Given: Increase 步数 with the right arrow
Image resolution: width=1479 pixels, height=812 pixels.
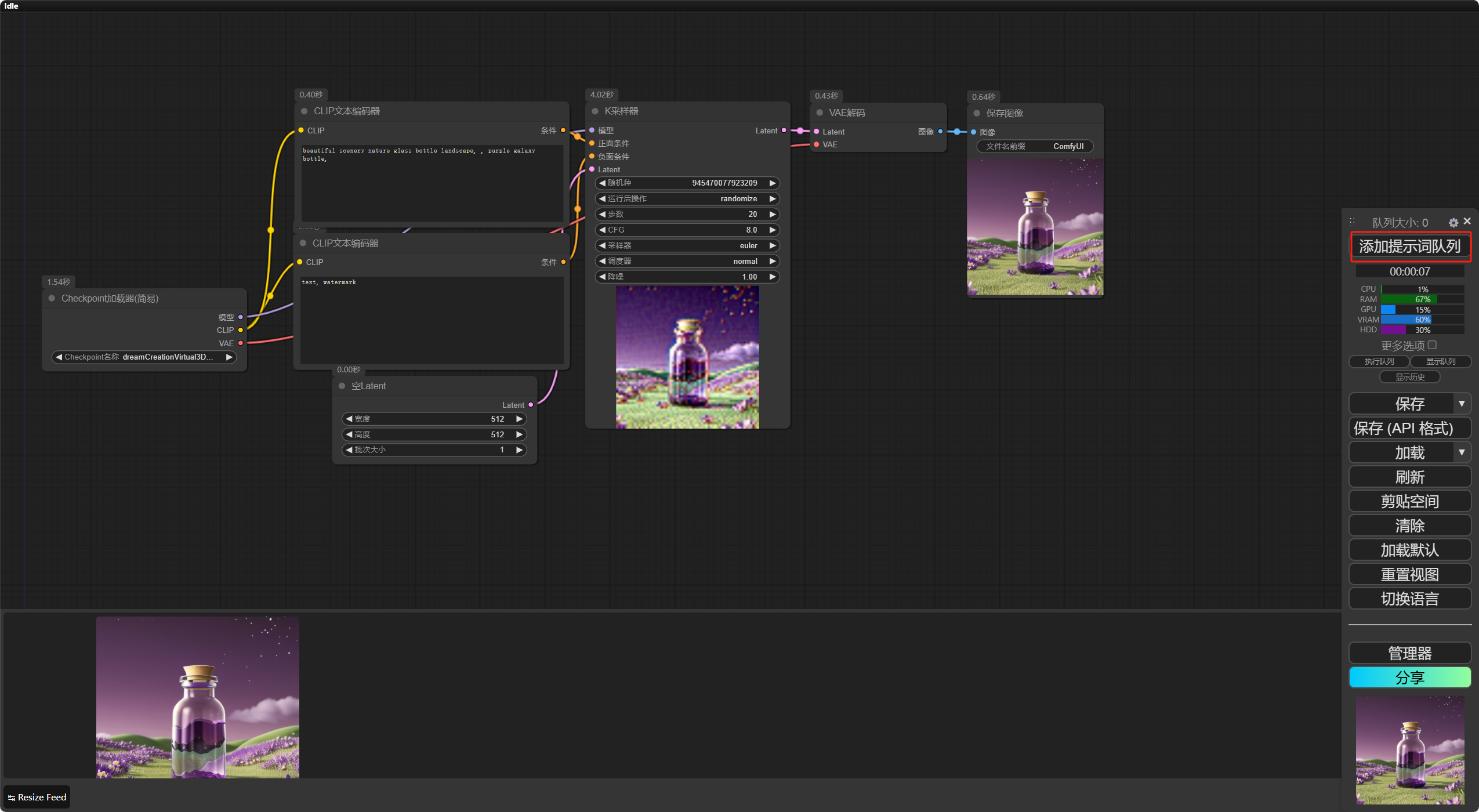Looking at the screenshot, I should [773, 215].
